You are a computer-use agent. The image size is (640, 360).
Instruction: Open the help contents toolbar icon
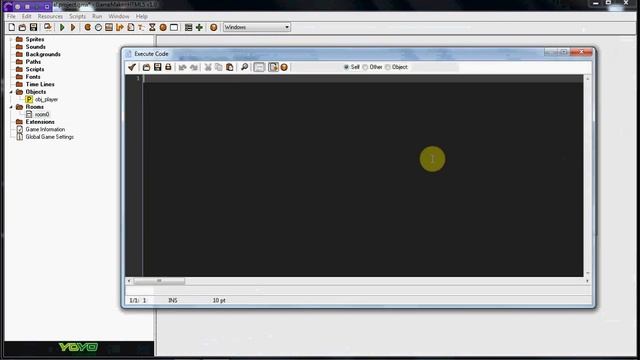(x=213, y=27)
